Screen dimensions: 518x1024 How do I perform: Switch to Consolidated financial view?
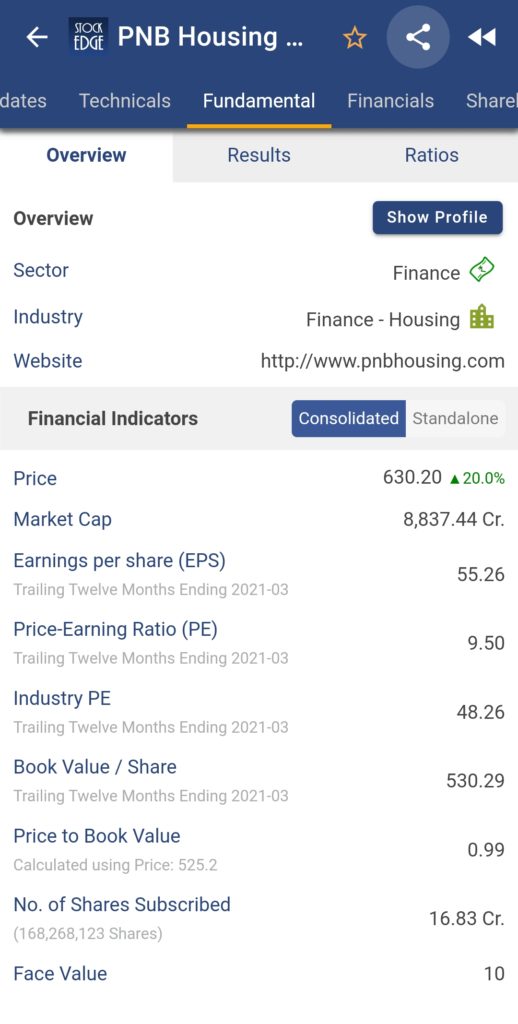(x=349, y=419)
